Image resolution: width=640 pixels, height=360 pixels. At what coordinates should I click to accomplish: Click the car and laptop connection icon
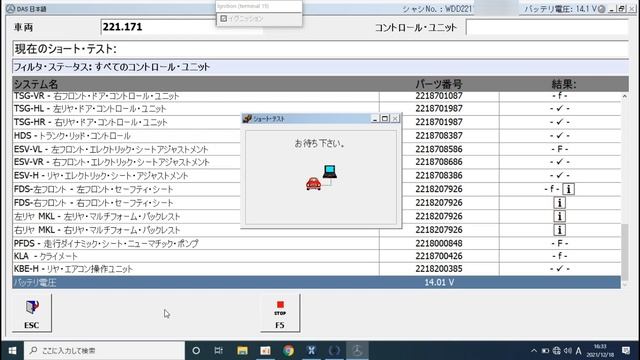322,178
